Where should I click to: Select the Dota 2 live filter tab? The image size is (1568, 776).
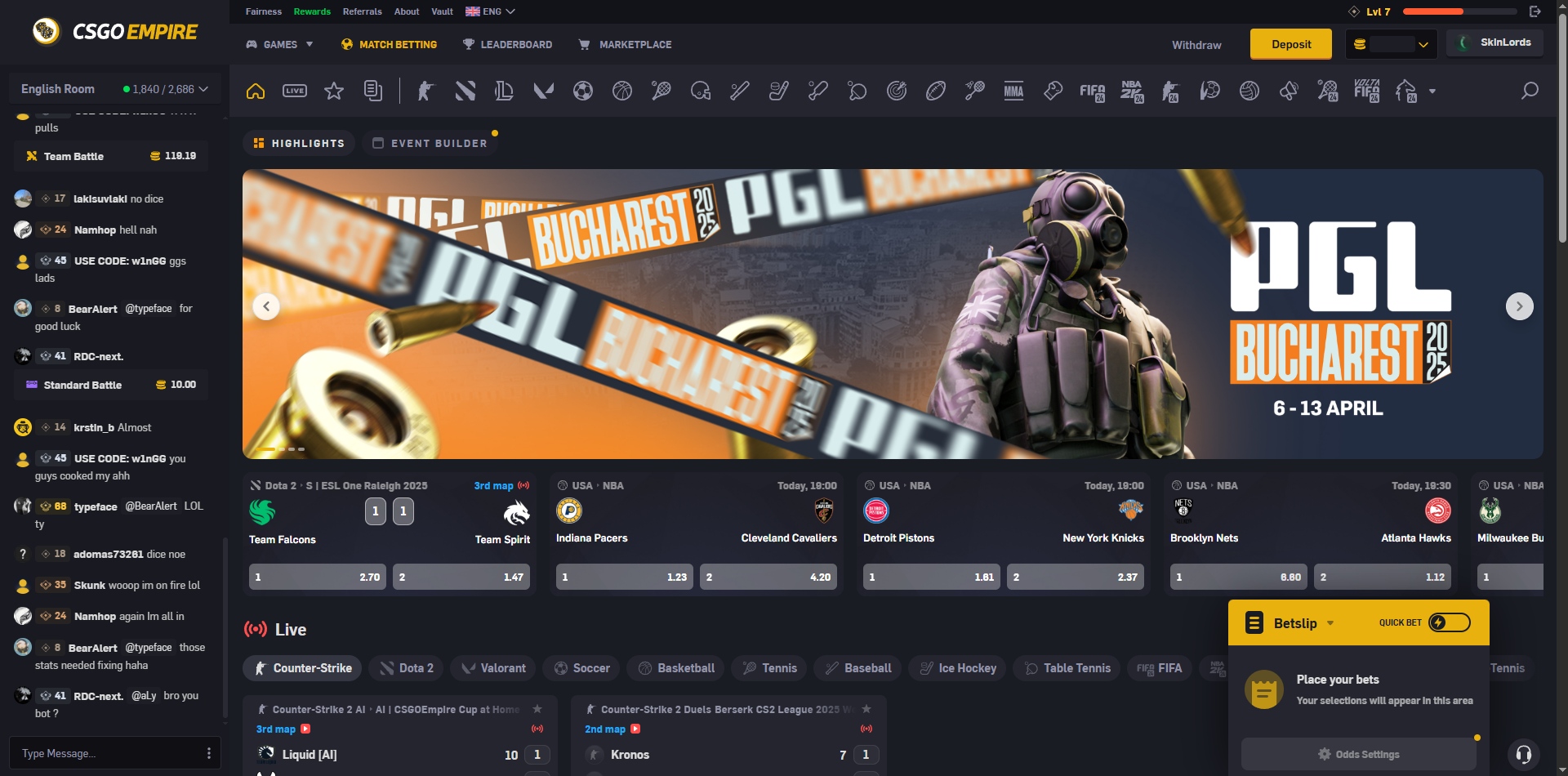[x=406, y=668]
